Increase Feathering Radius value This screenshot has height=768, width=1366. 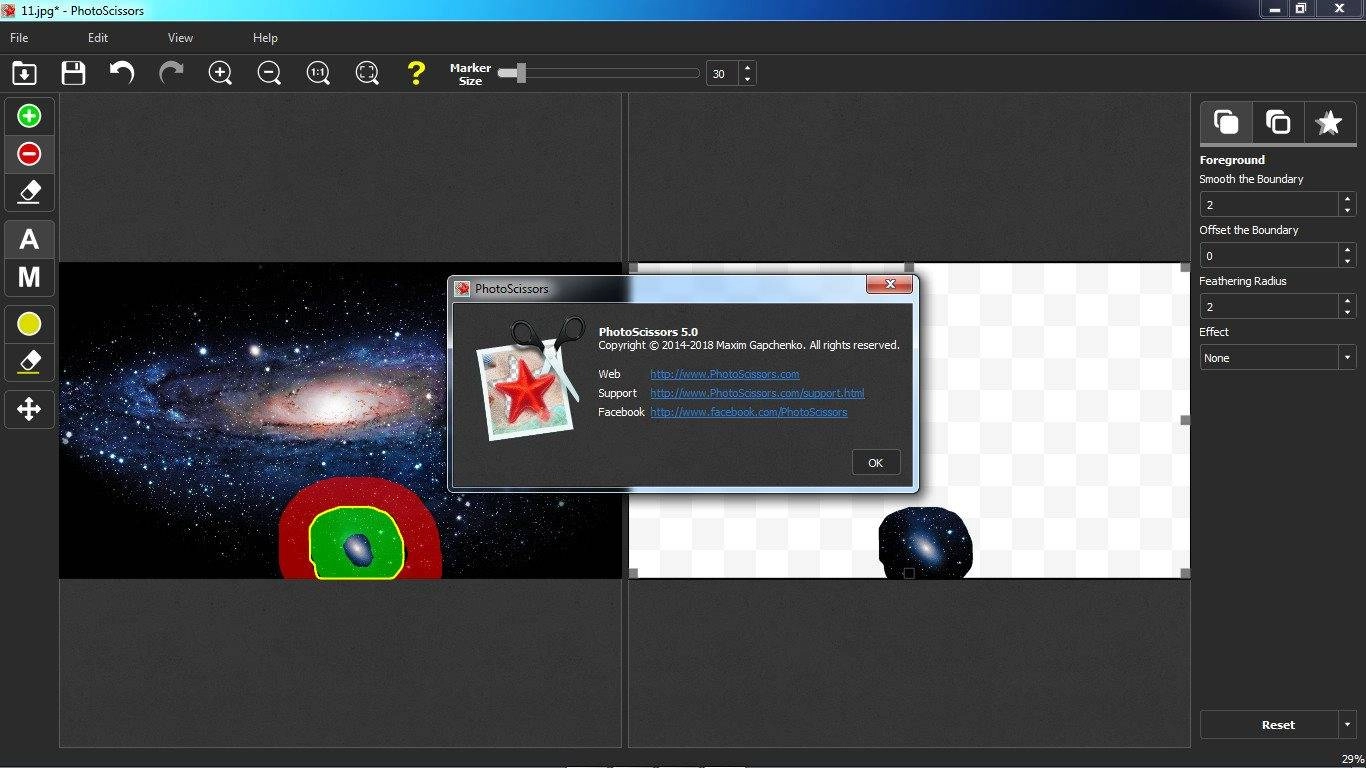pos(1348,300)
